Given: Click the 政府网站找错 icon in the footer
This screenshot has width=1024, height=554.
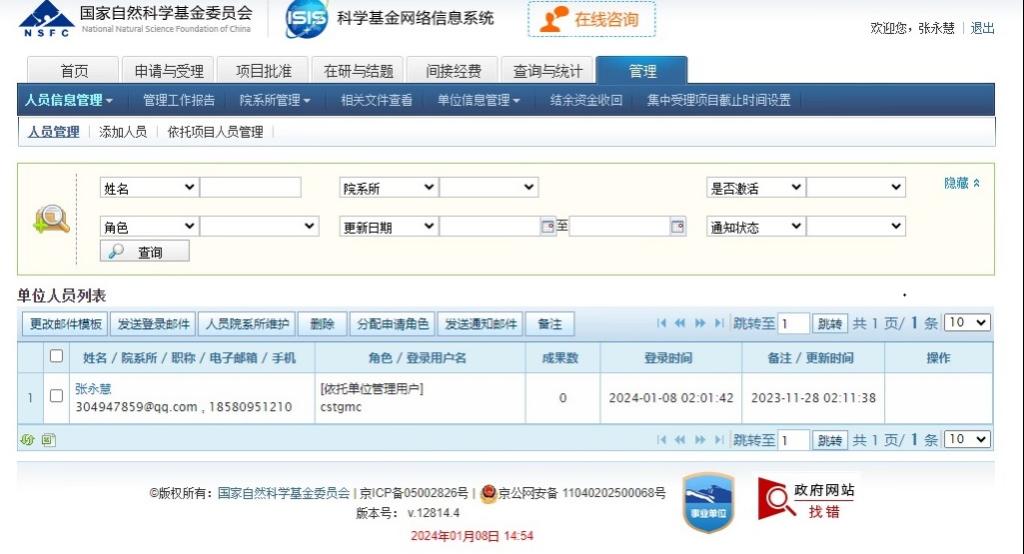Looking at the screenshot, I should [806, 499].
